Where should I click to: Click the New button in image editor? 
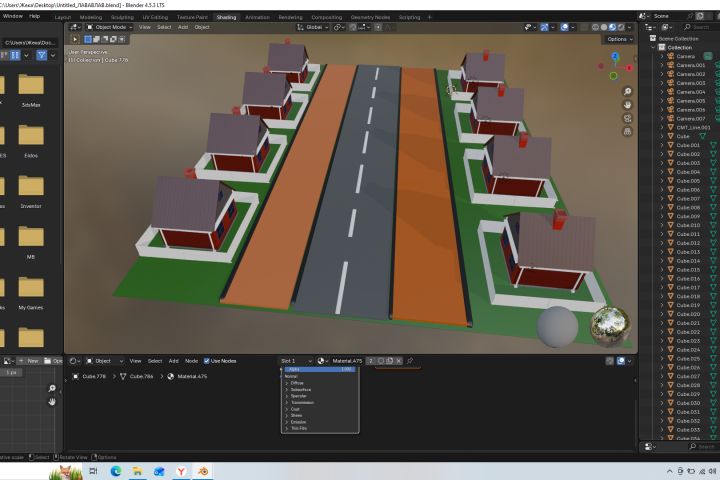(x=30, y=361)
